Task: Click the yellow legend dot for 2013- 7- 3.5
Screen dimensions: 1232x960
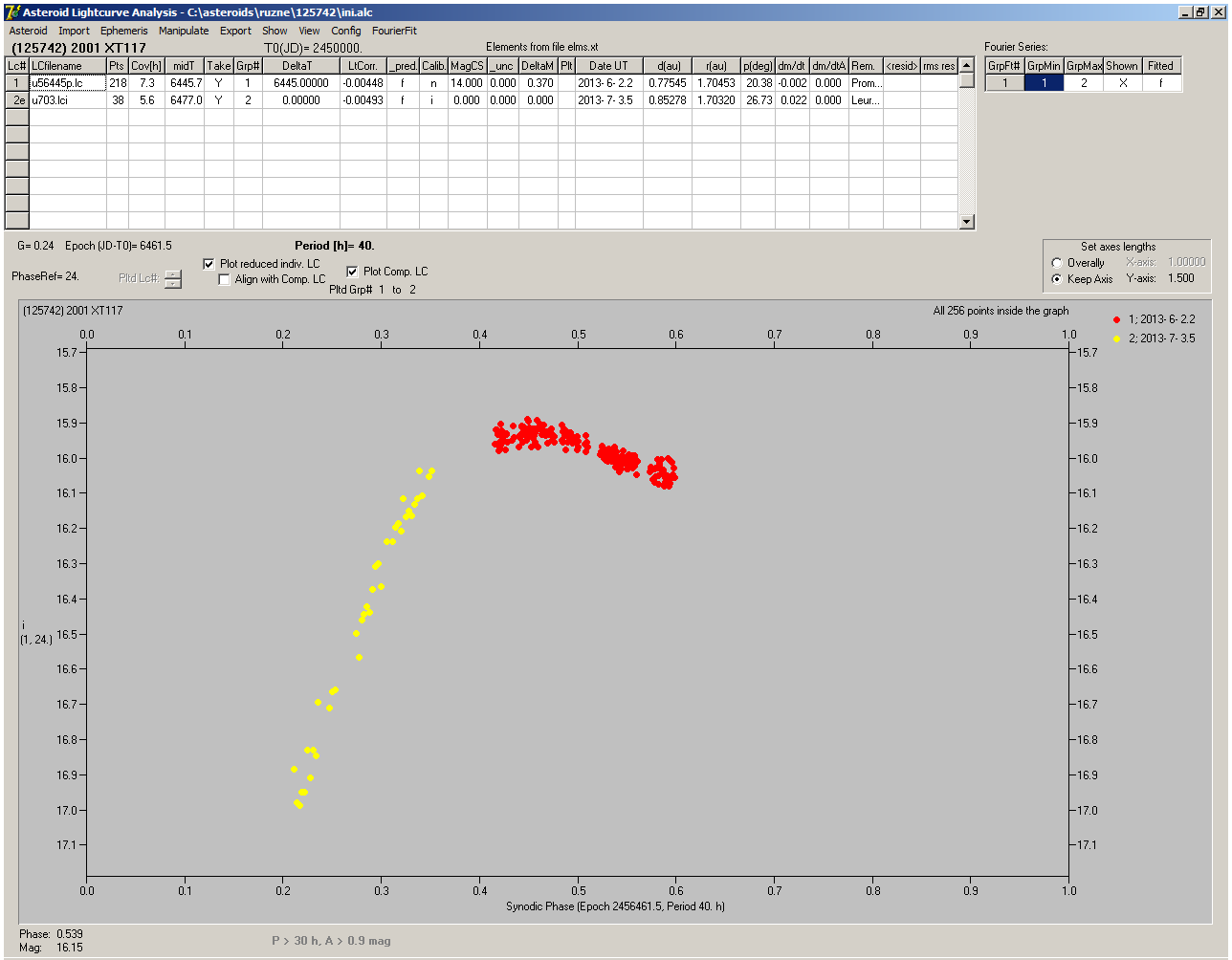Action: (1117, 338)
